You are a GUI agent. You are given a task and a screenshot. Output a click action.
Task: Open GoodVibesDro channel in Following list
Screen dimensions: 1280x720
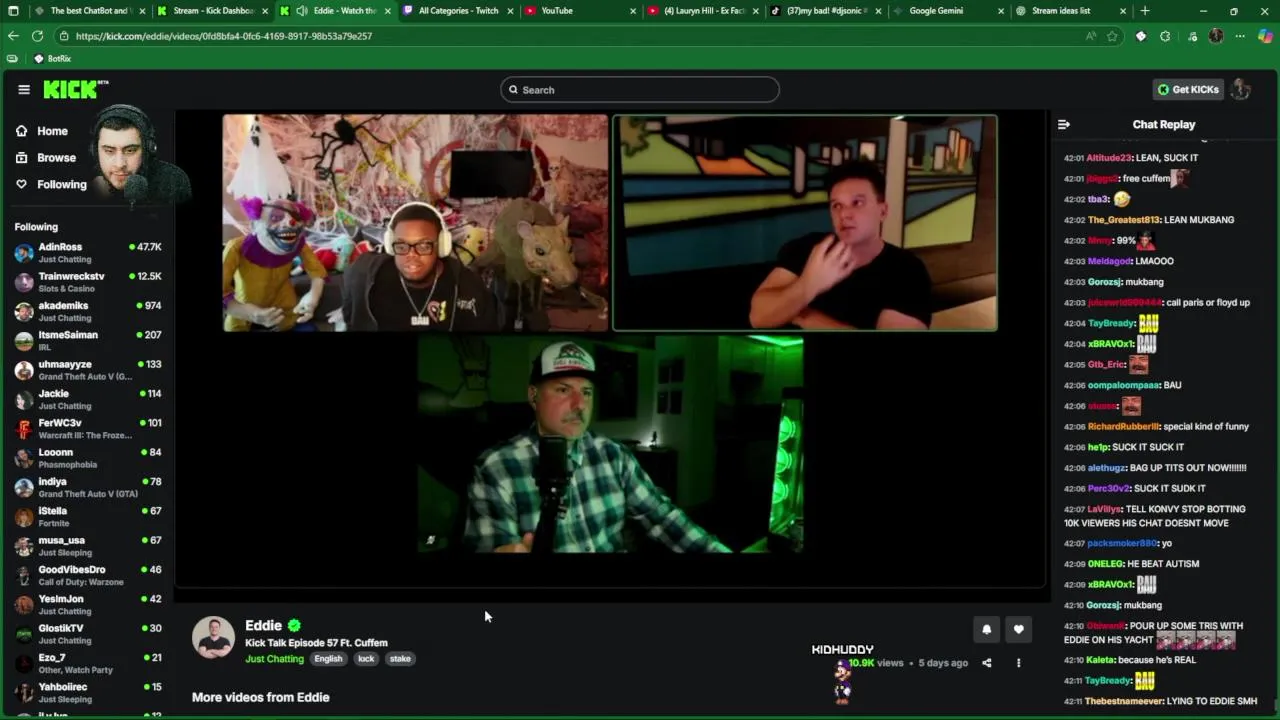88,575
